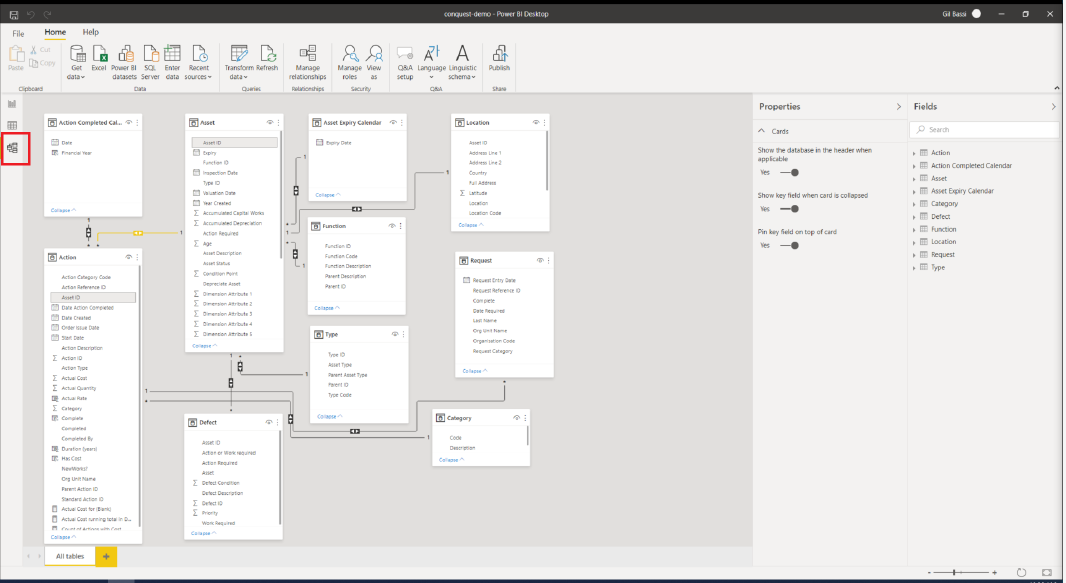Viewport: 1066px width, 583px height.
Task: Open the File menu
Action: point(18,33)
